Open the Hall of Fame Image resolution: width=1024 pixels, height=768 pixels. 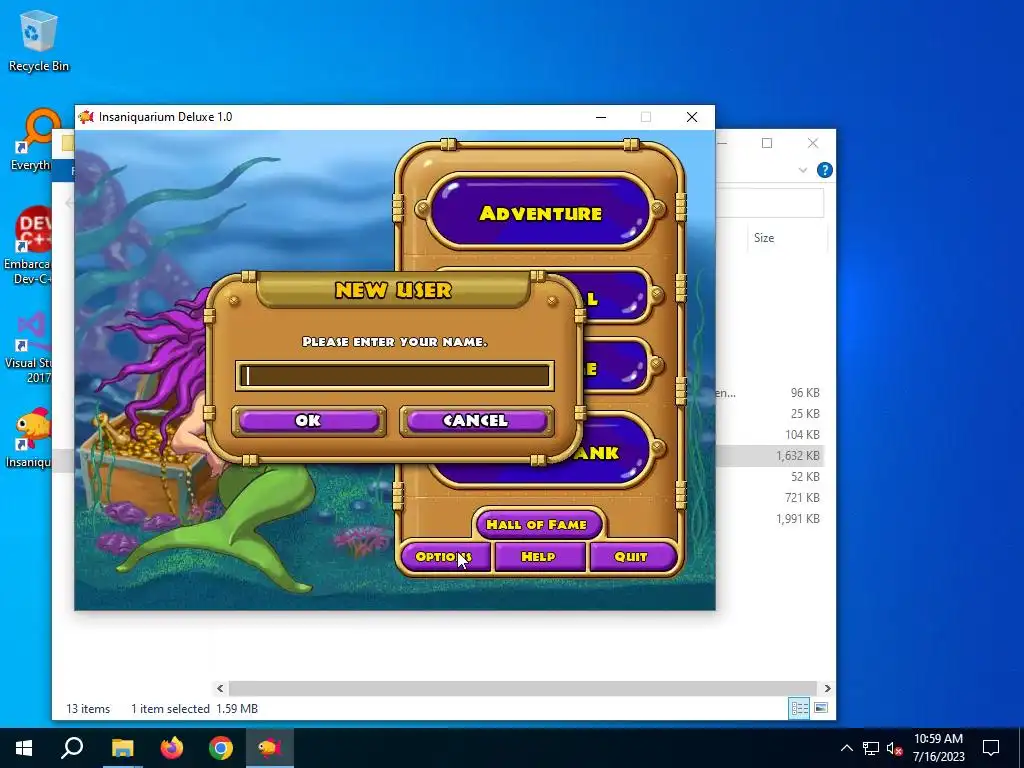[x=537, y=524]
